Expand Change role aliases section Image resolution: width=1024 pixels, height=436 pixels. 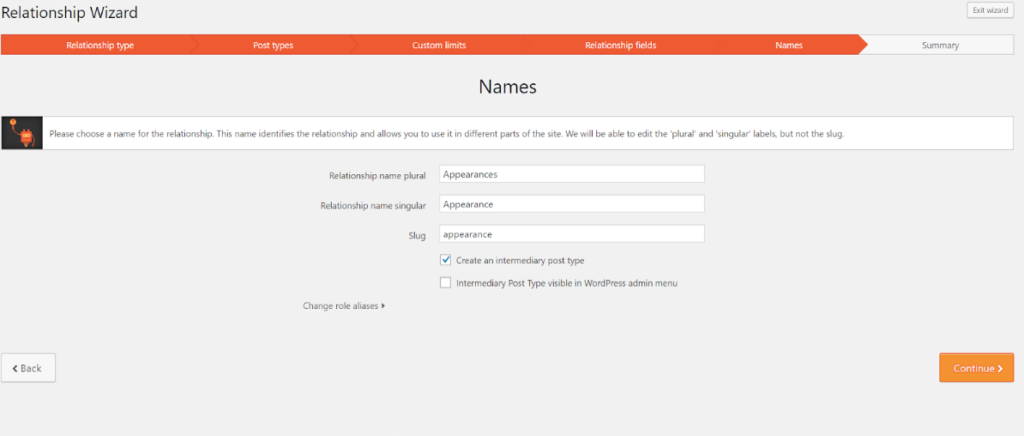tap(340, 306)
